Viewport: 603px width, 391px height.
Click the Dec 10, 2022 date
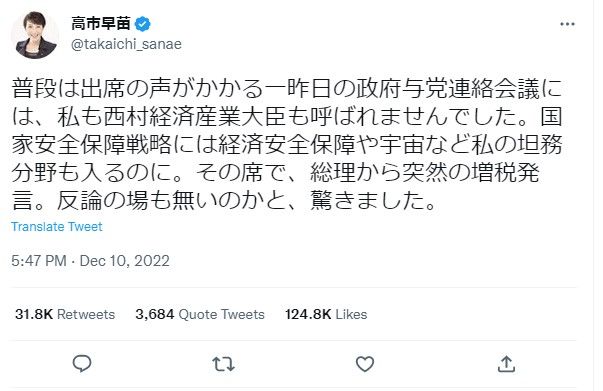coord(125,261)
